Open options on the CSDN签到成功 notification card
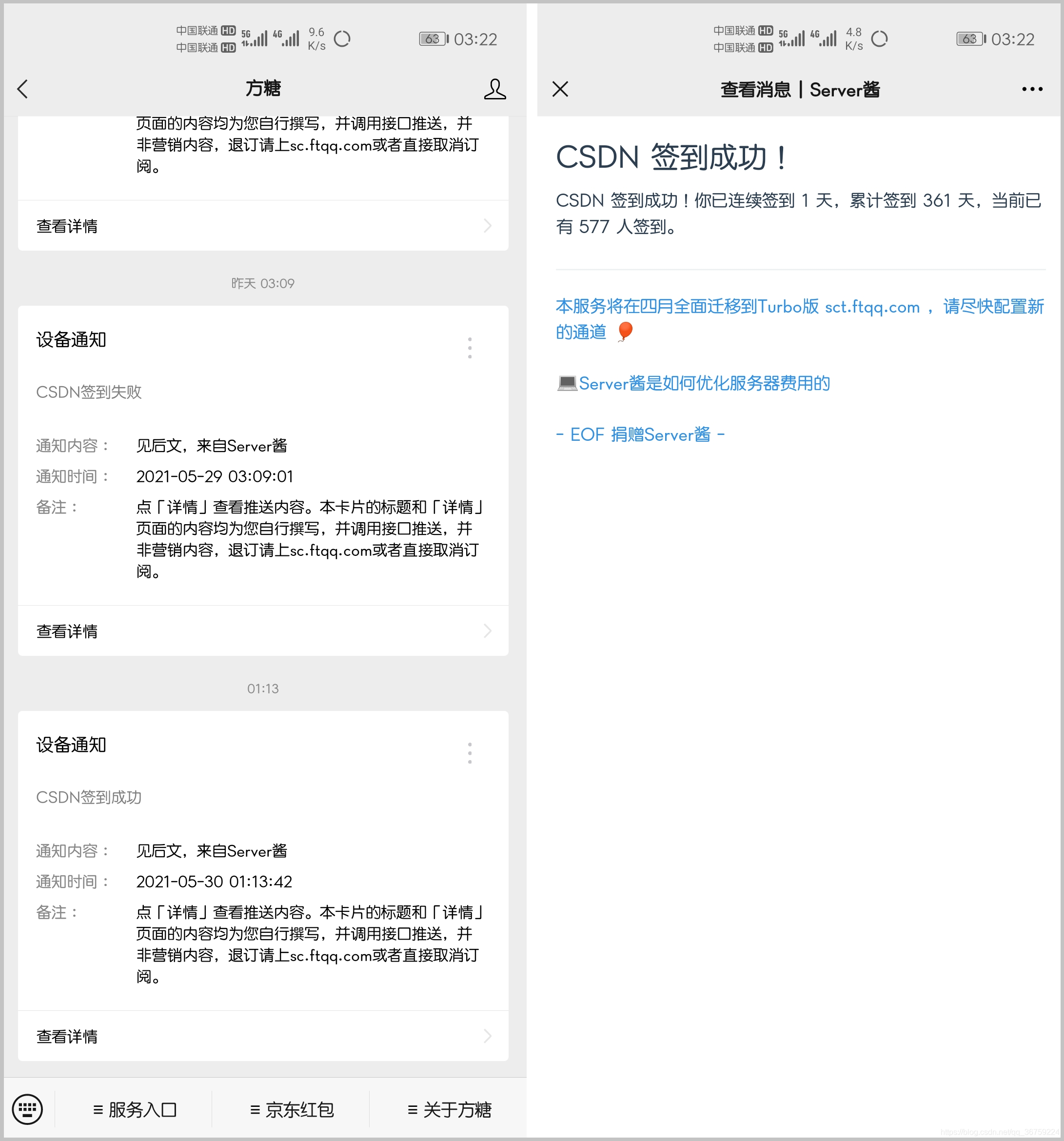Image resolution: width=1064 pixels, height=1141 pixels. 470,752
